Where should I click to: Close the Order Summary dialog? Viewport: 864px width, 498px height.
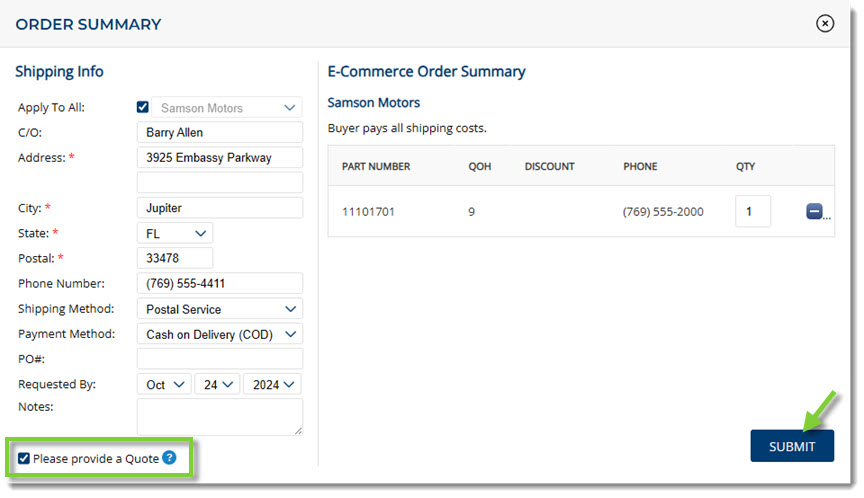pyautogui.click(x=825, y=23)
